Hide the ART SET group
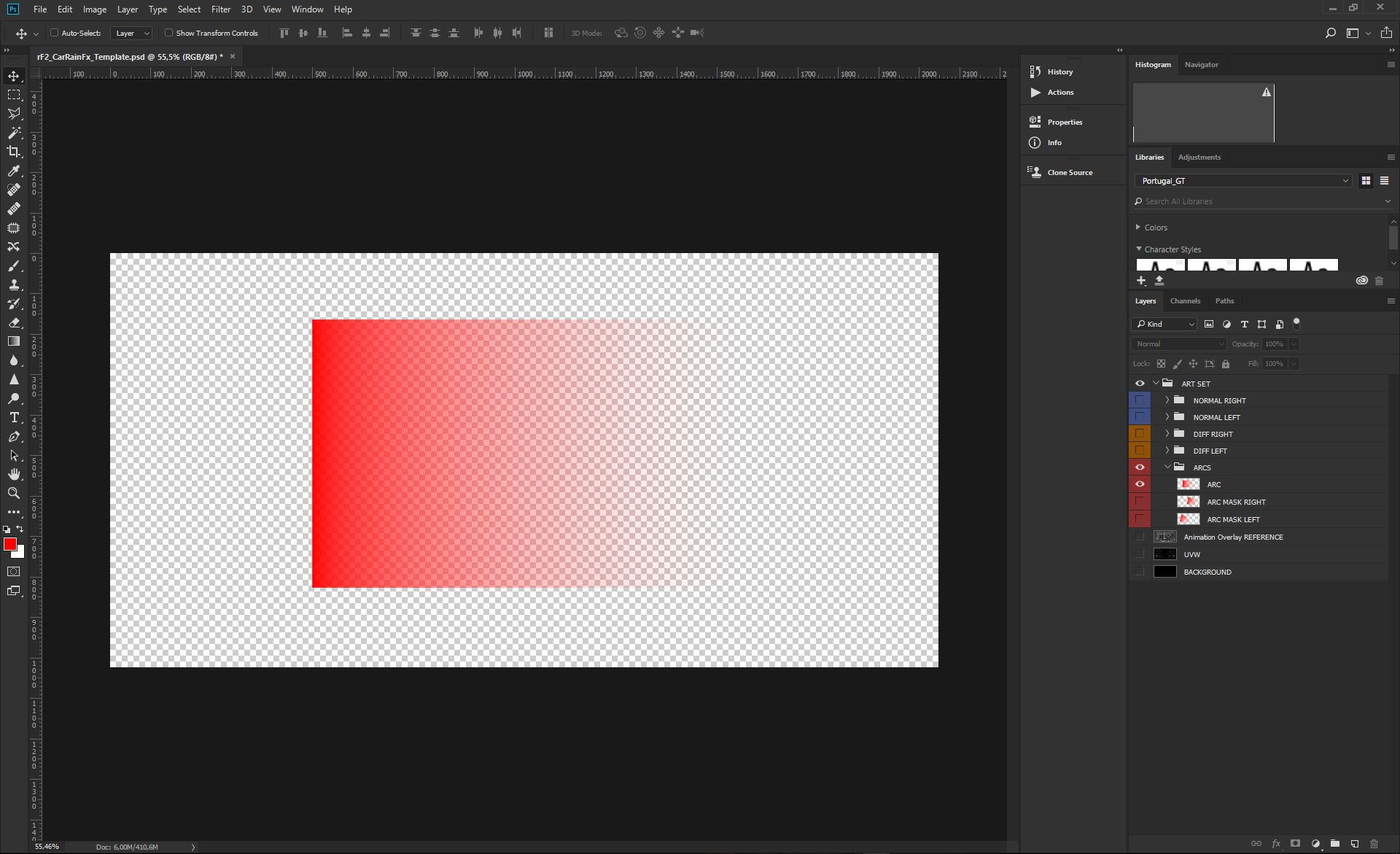Viewport: 1400px width, 854px height. pyautogui.click(x=1140, y=384)
